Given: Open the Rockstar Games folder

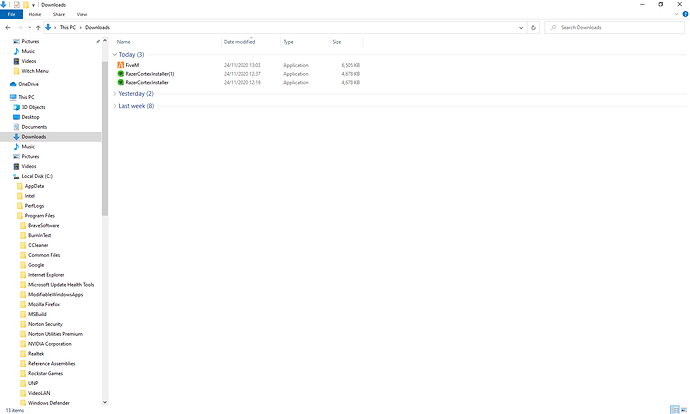Looking at the screenshot, I should (x=45, y=374).
